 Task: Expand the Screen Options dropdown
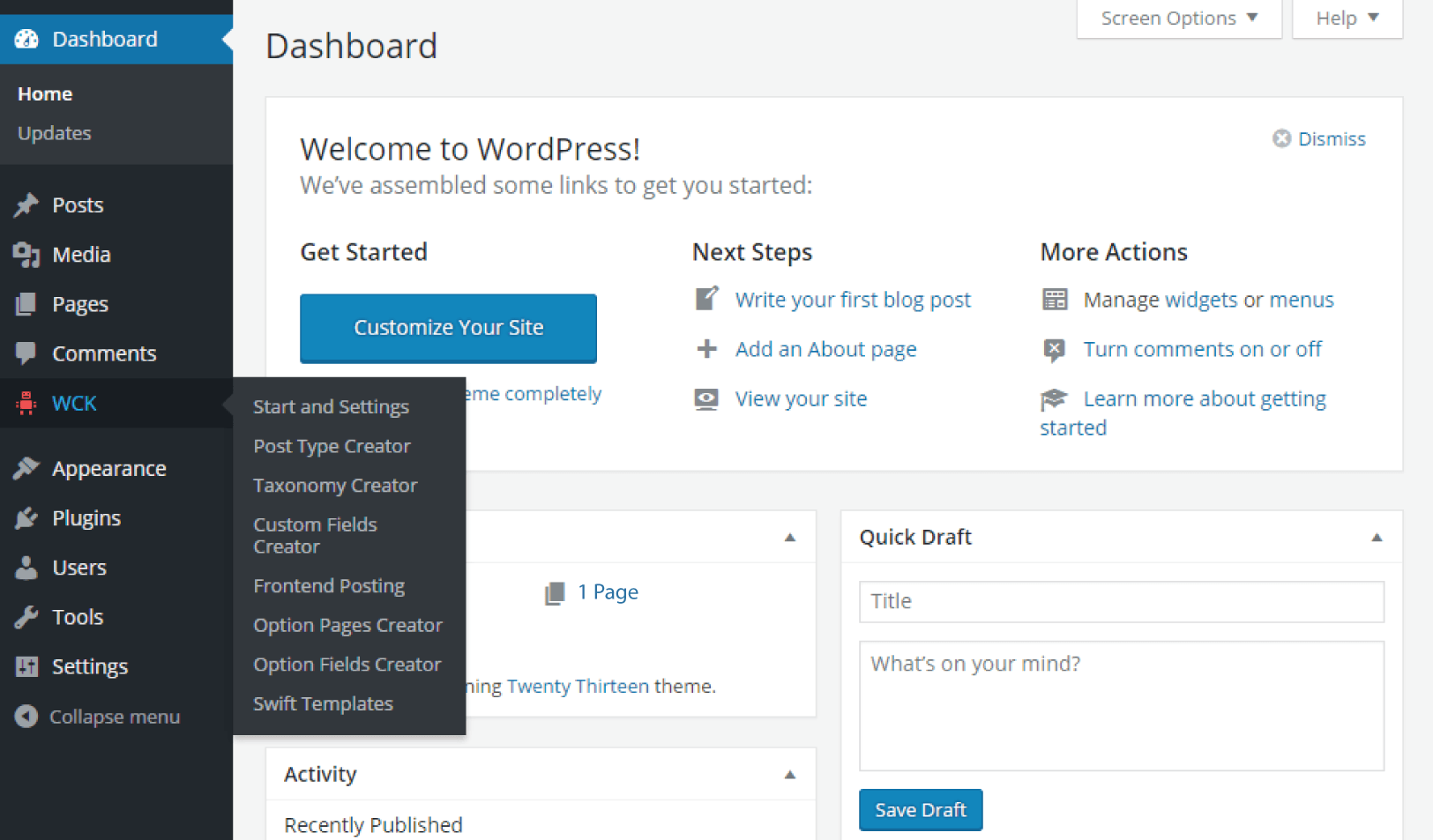pyautogui.click(x=1179, y=19)
